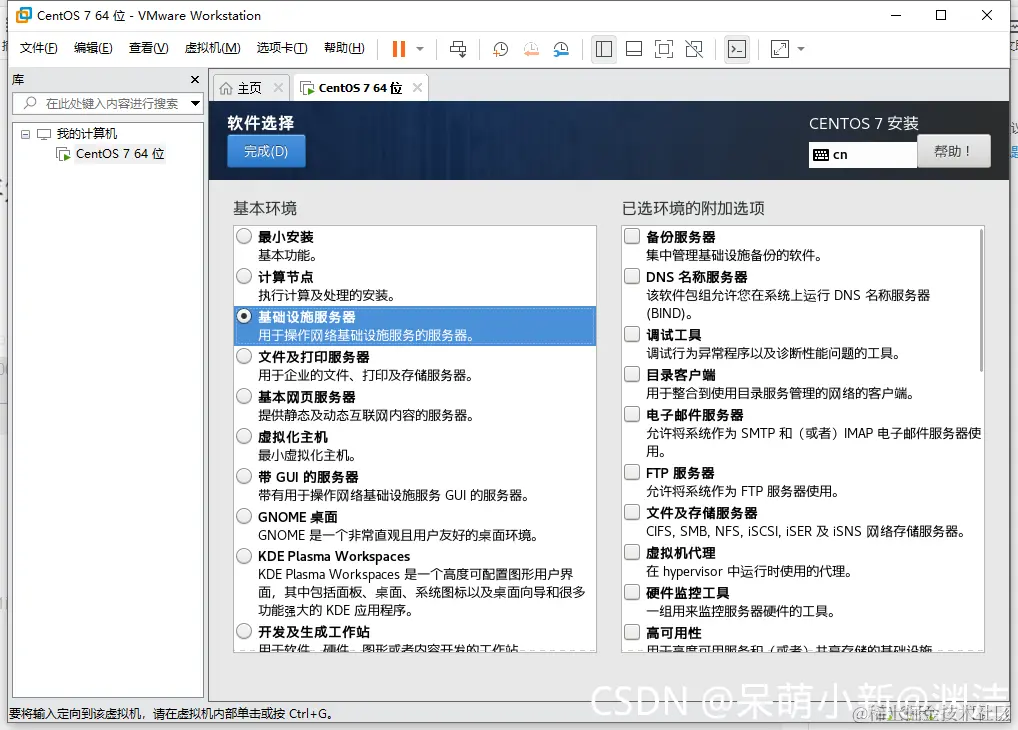Click the pause virtual machine icon
Image resolution: width=1018 pixels, height=730 pixels.
coord(399,49)
